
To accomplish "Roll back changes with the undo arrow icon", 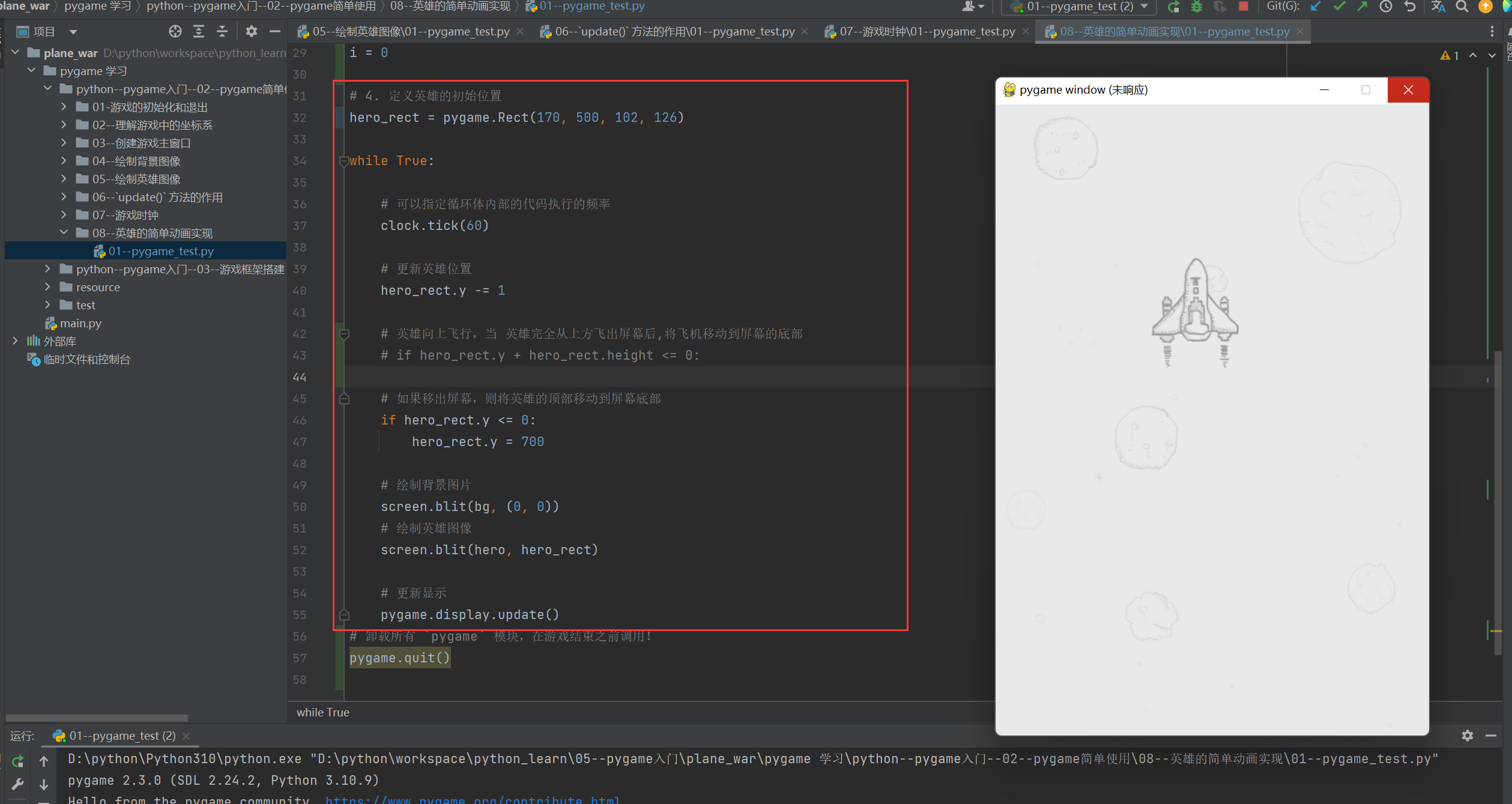I will 1410,7.
